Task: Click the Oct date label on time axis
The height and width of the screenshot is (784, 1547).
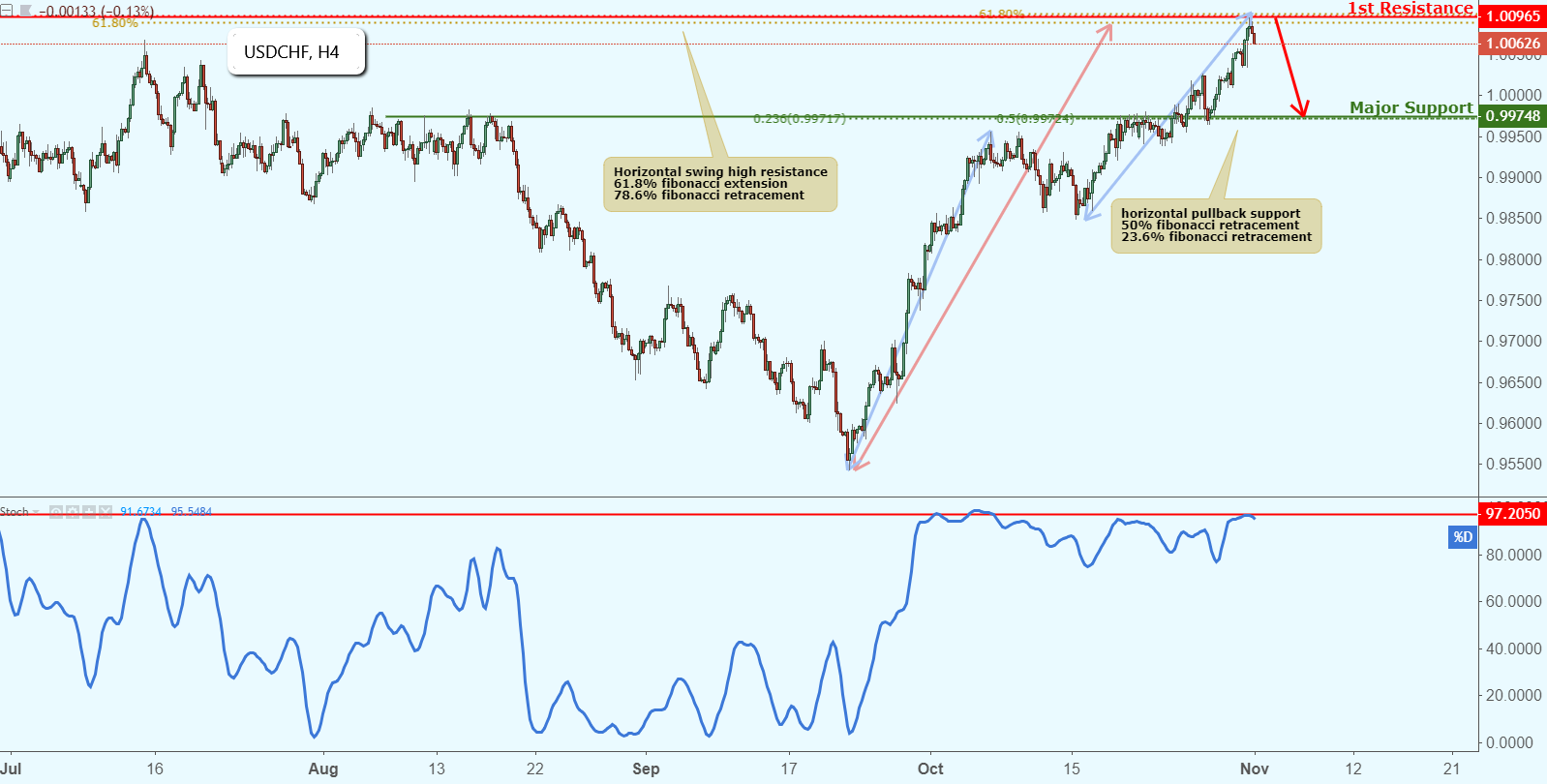Action: coord(930,769)
